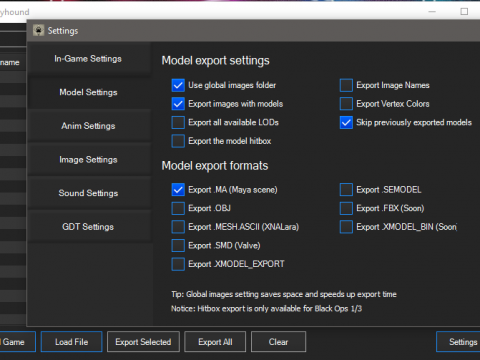This screenshot has width=480, height=360.
Task: Click the Settings window app icon
Action: pyautogui.click(x=39, y=30)
